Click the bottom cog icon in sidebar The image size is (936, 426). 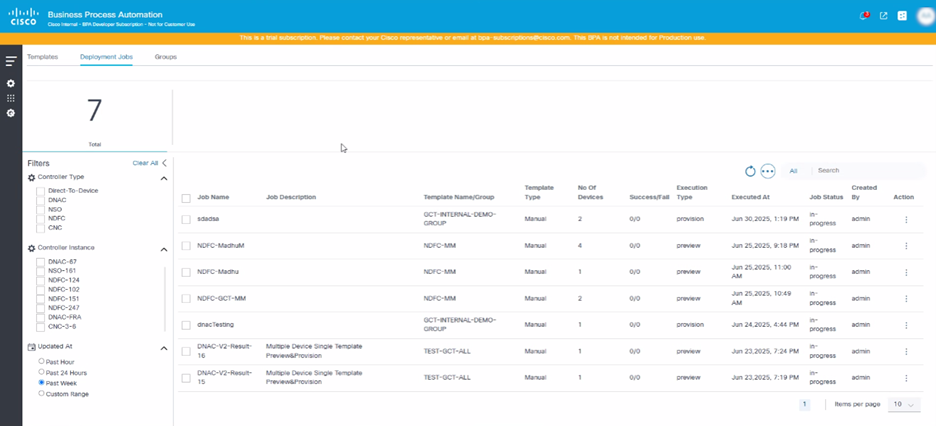point(11,113)
